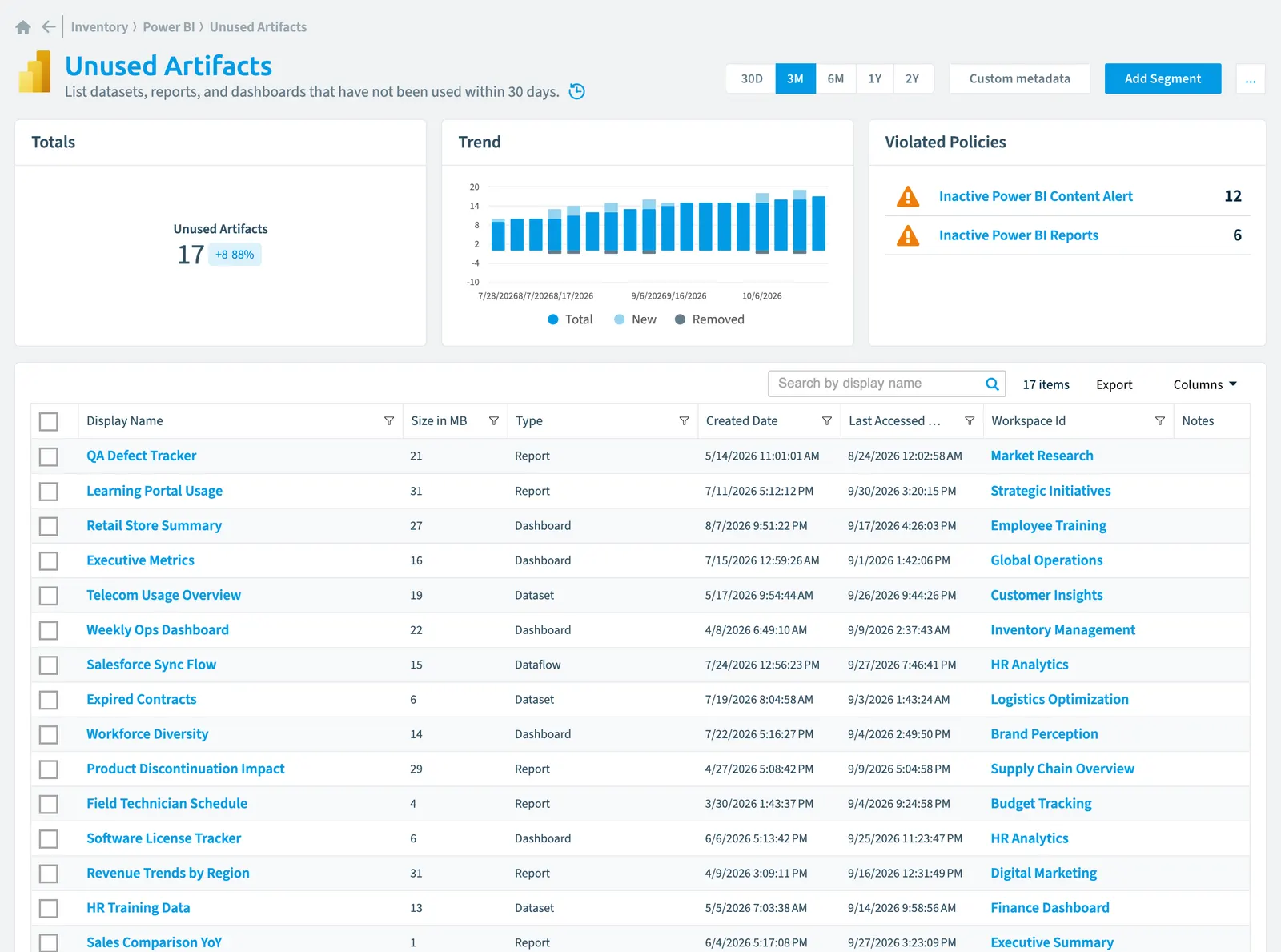Click the +8 88% change badge

235,255
